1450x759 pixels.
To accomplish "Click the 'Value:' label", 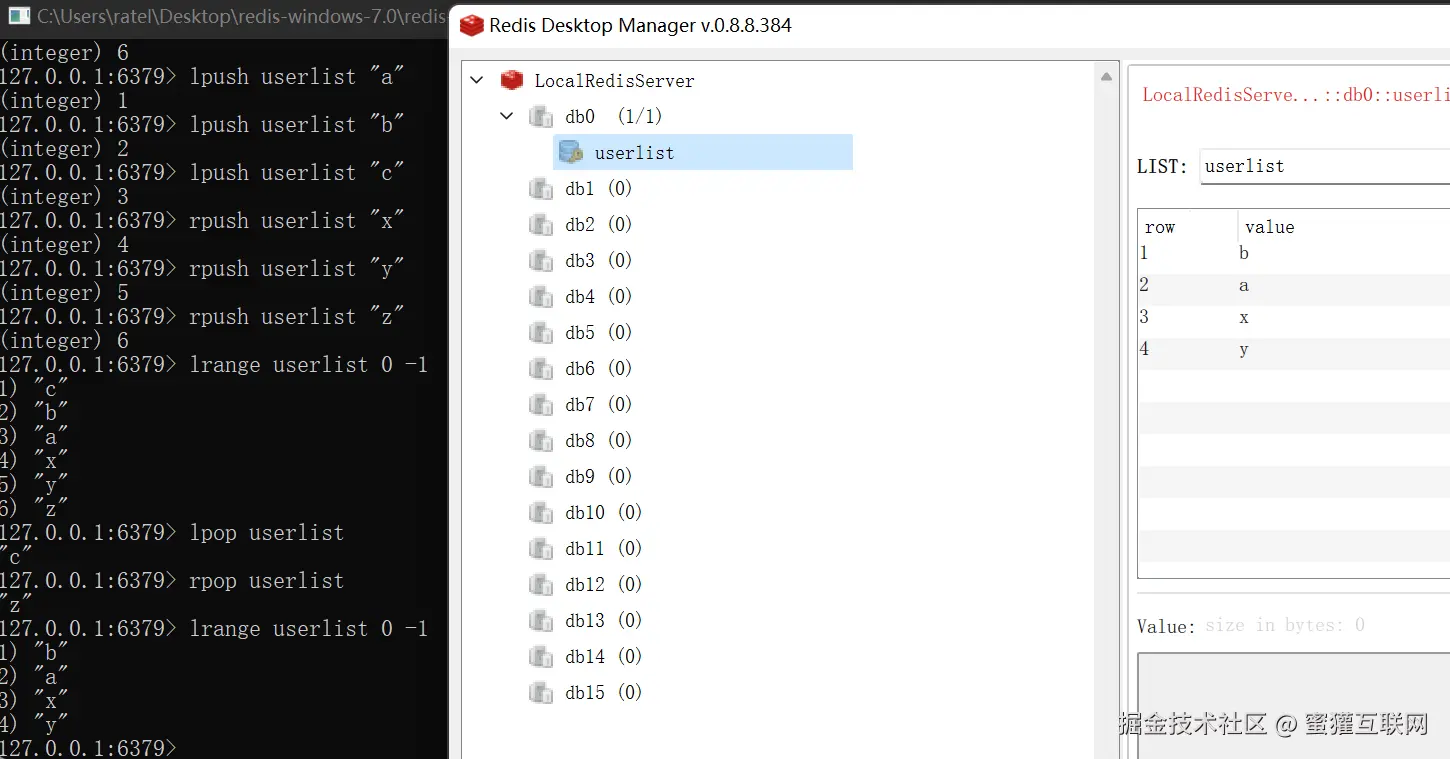I will coord(1166,627).
